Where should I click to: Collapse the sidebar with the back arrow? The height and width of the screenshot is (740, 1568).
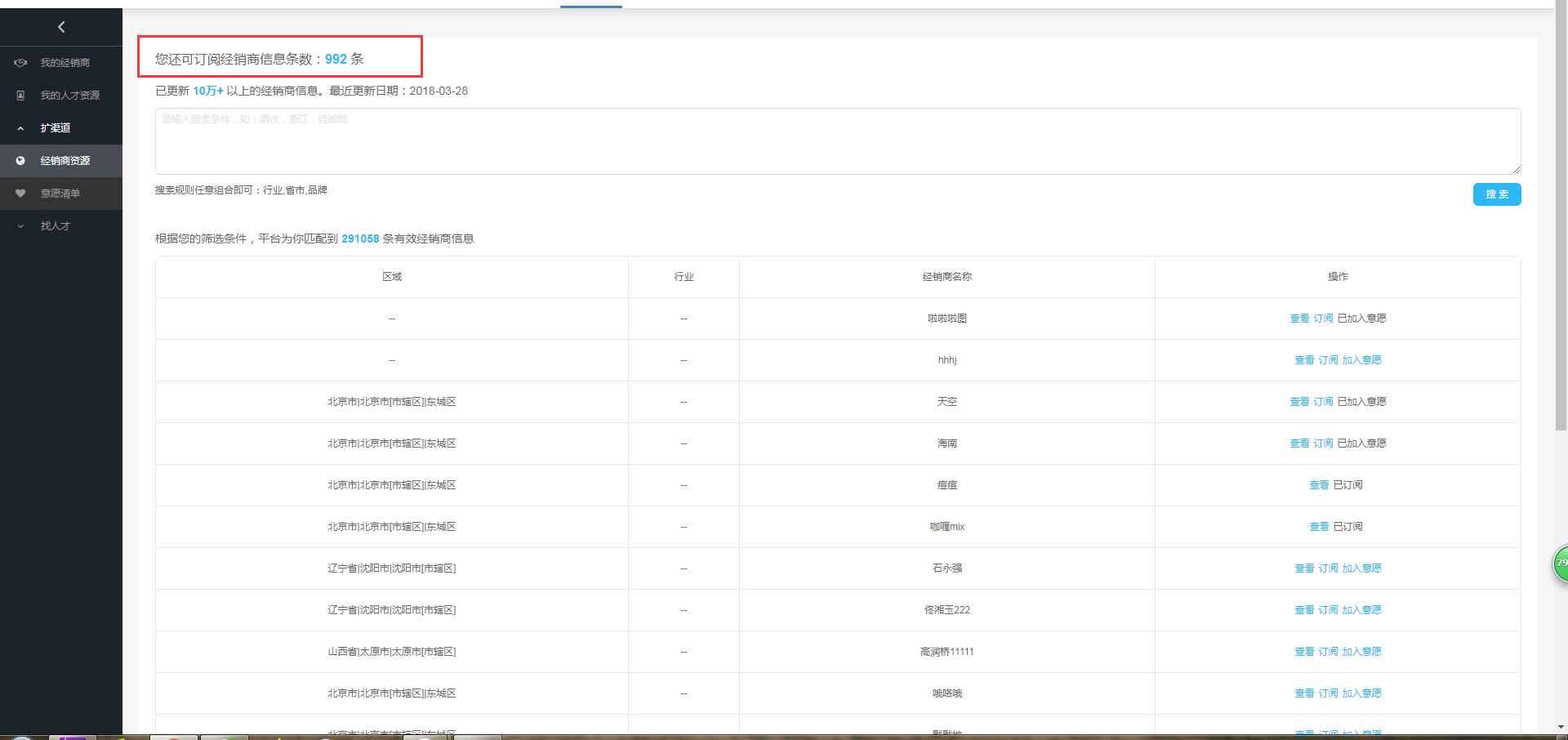coord(61,27)
